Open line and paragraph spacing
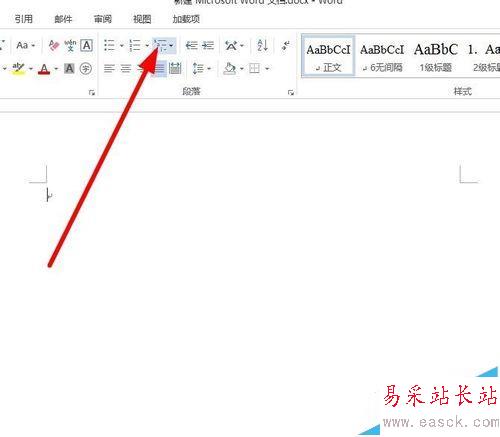500x437 pixels. 198,69
